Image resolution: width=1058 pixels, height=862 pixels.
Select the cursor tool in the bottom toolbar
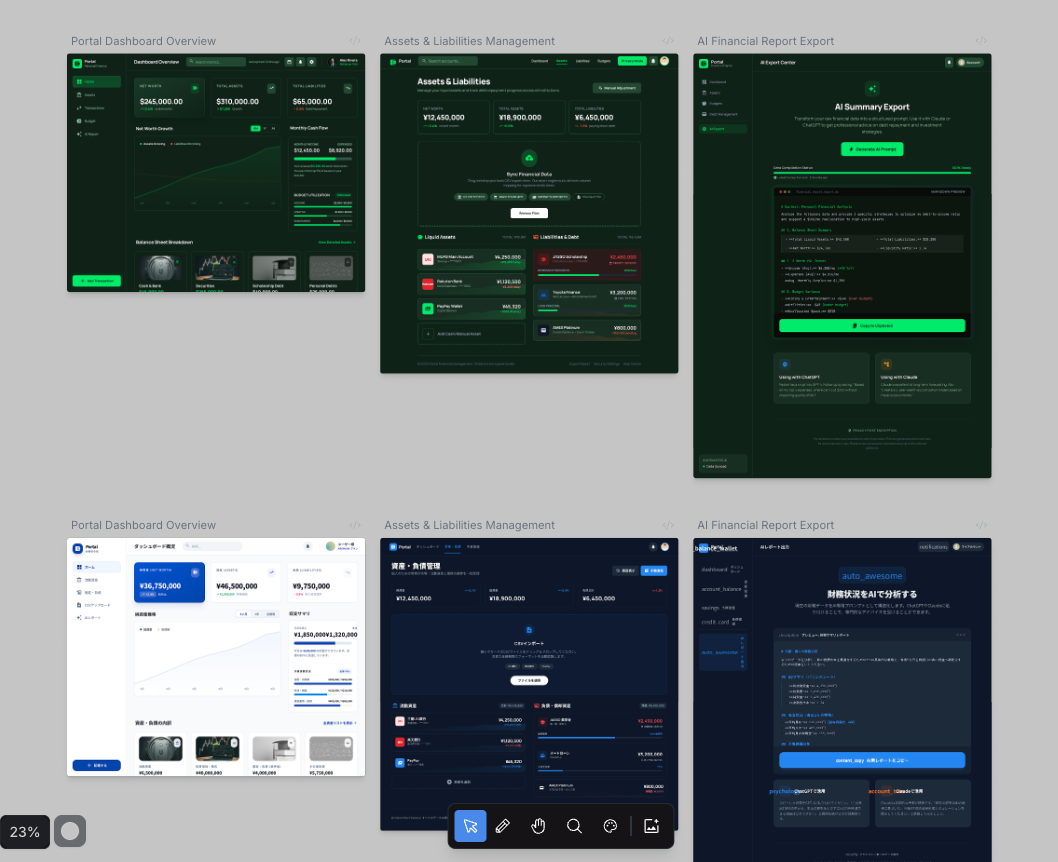[x=471, y=826]
